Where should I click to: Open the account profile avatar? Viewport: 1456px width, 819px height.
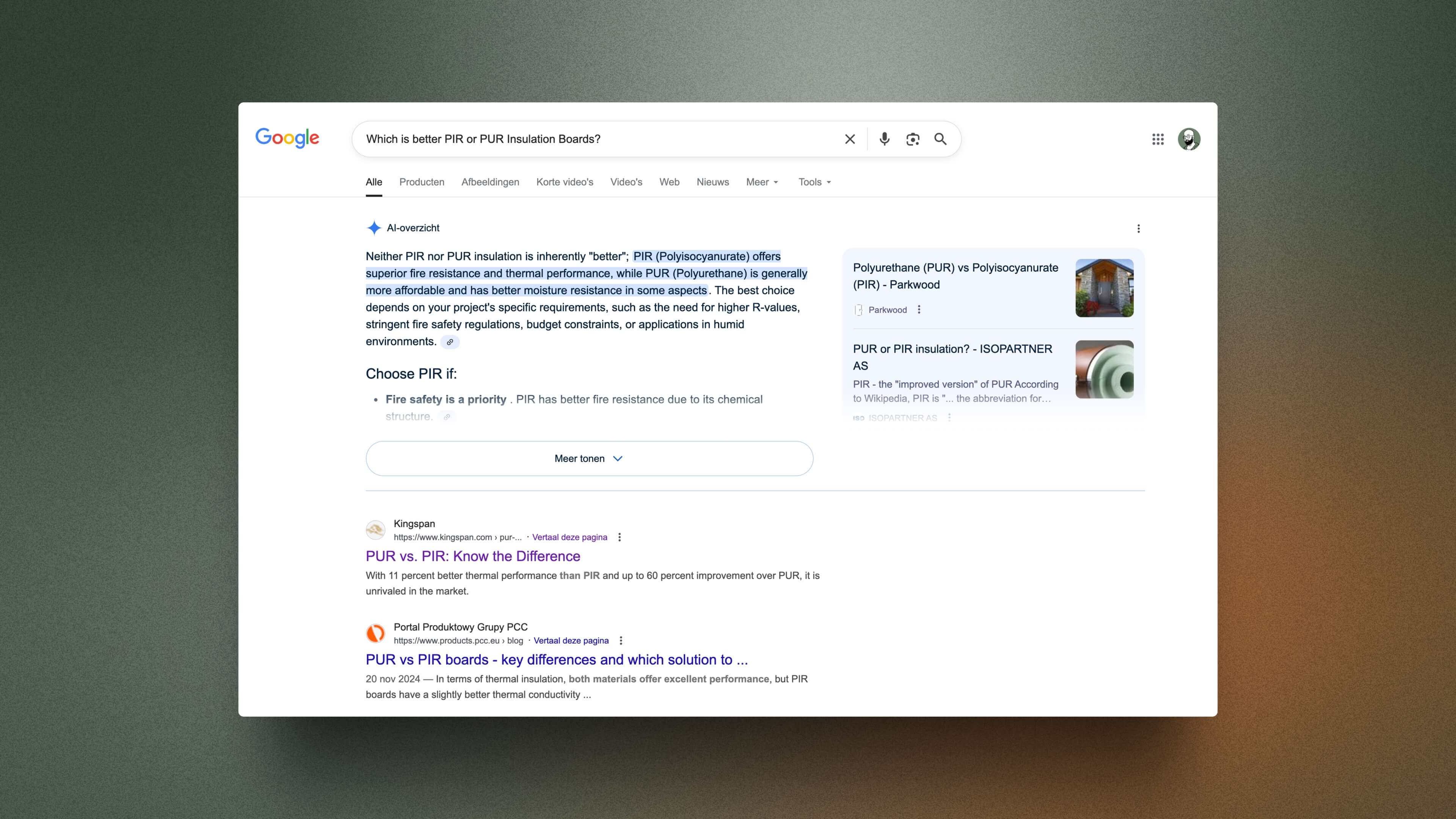[1189, 139]
